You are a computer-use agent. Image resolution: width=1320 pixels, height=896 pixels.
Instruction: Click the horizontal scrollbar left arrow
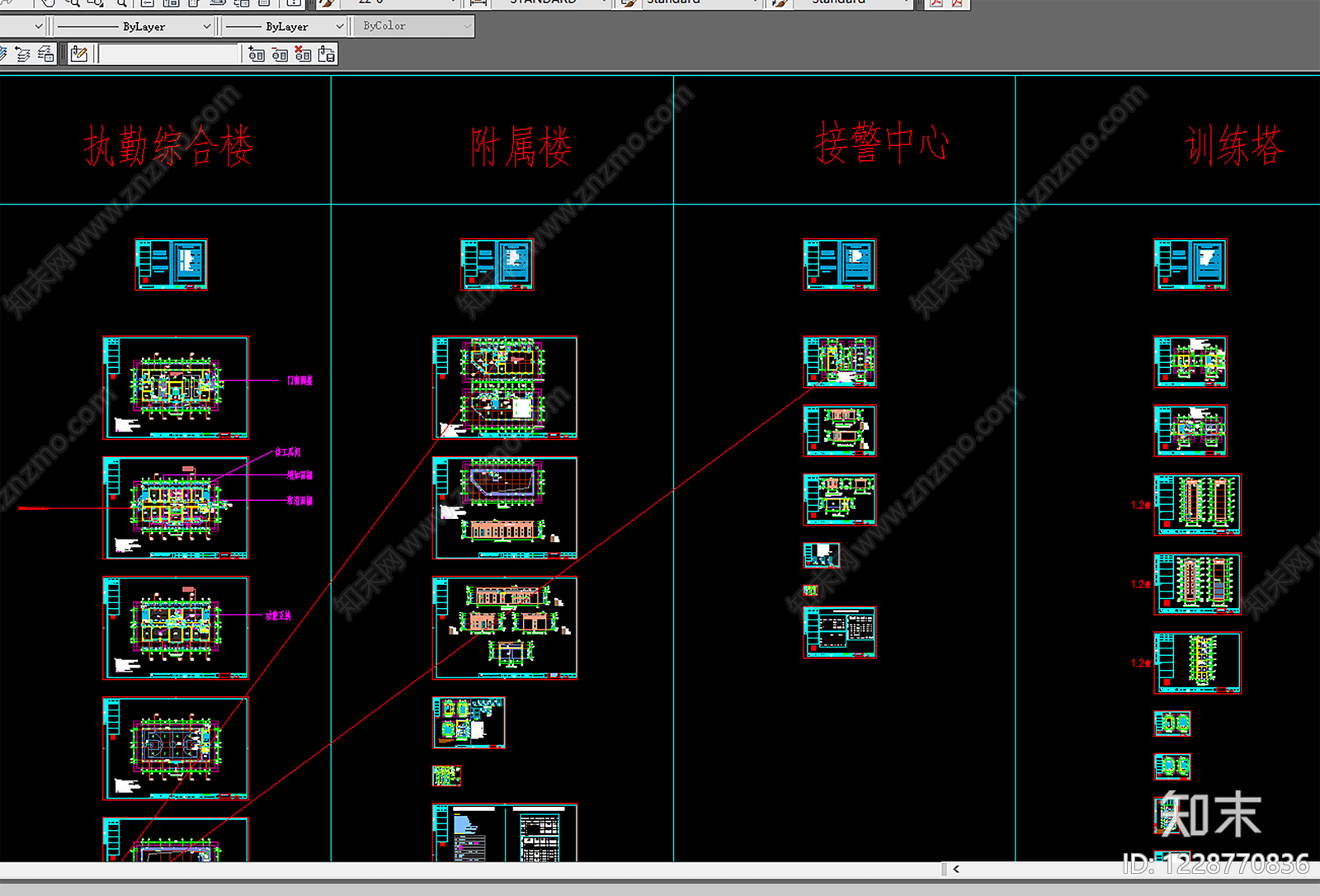(956, 869)
